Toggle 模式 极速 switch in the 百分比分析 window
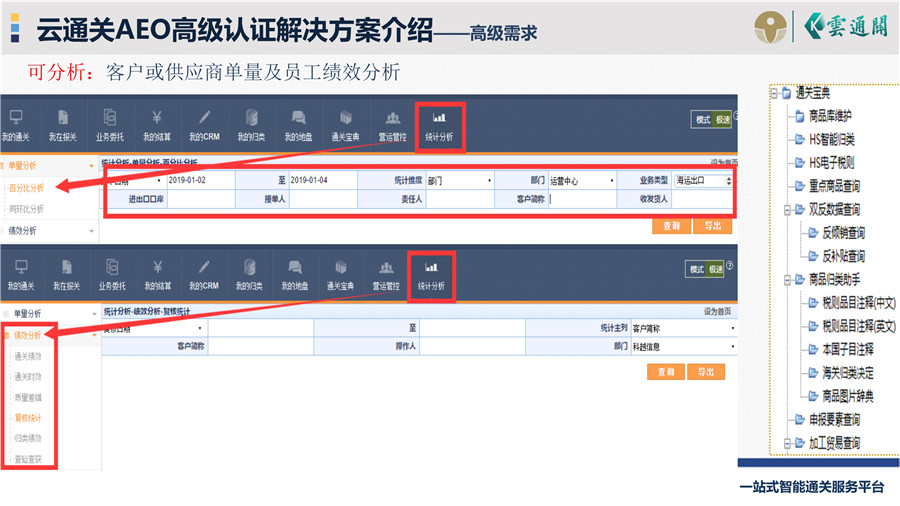The width and height of the screenshot is (900, 506). (x=711, y=119)
